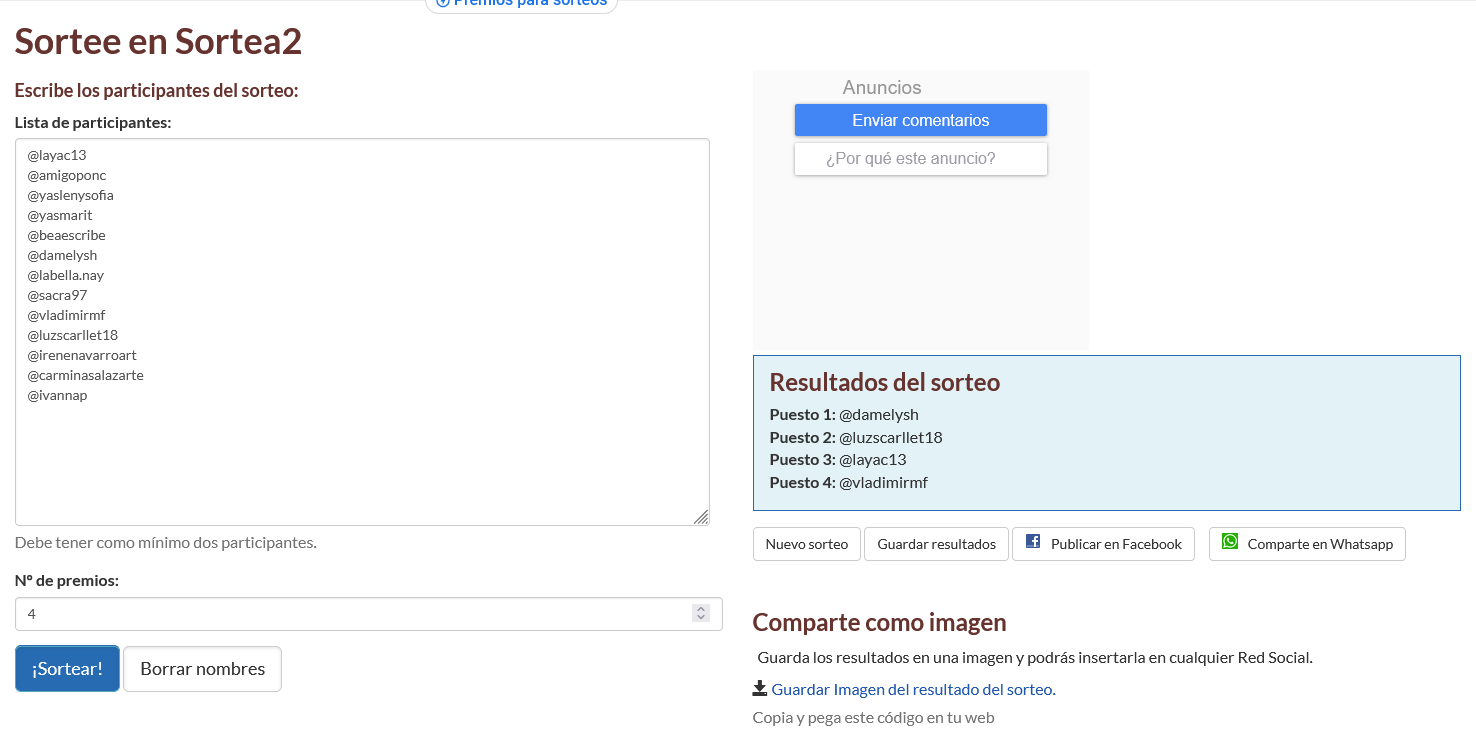Click the Nº de premios label
The image size is (1476, 738).
(x=67, y=580)
